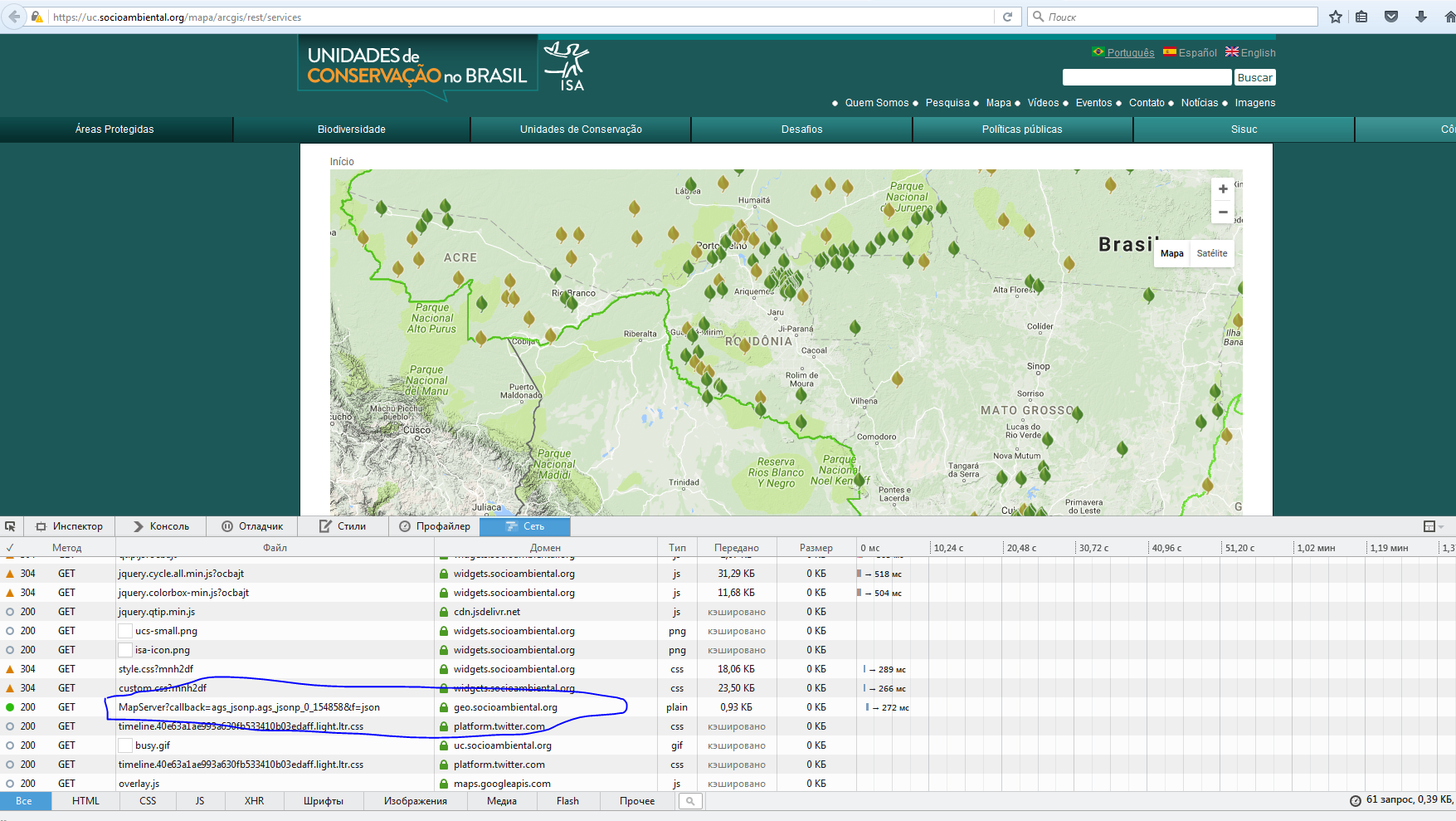Bookmark this page with the star icon
Screen dimensions: 1456x821
pyautogui.click(x=1335, y=17)
